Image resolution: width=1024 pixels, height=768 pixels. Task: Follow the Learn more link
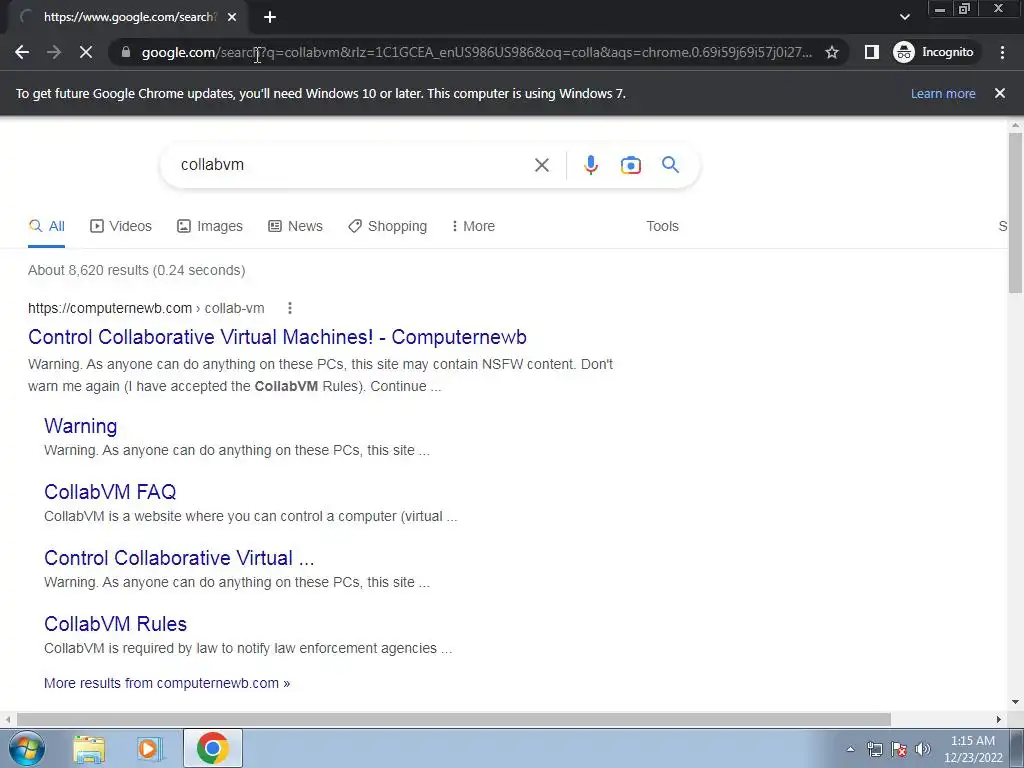point(943,93)
